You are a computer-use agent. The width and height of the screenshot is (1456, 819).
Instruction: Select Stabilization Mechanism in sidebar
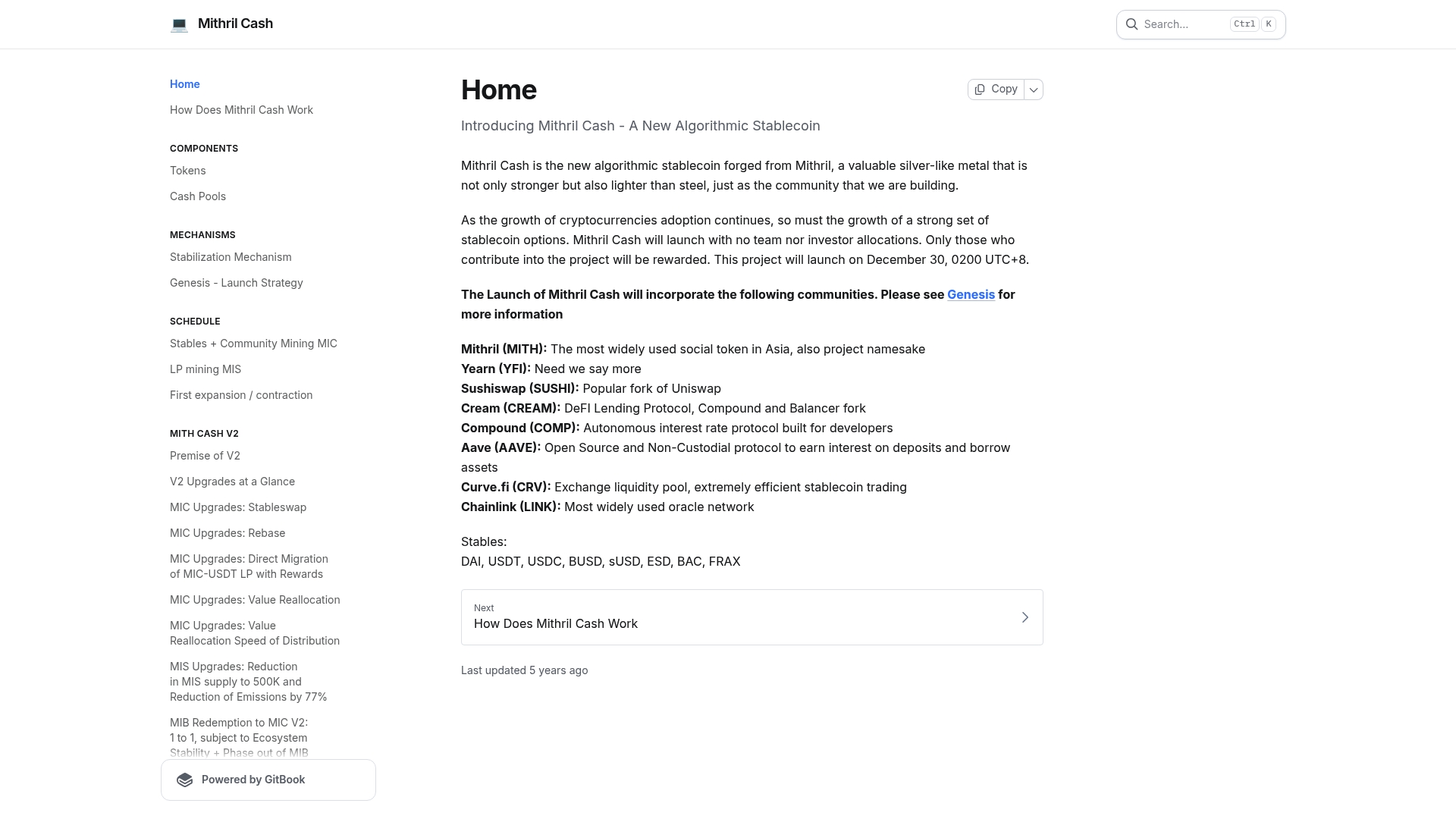click(x=231, y=257)
